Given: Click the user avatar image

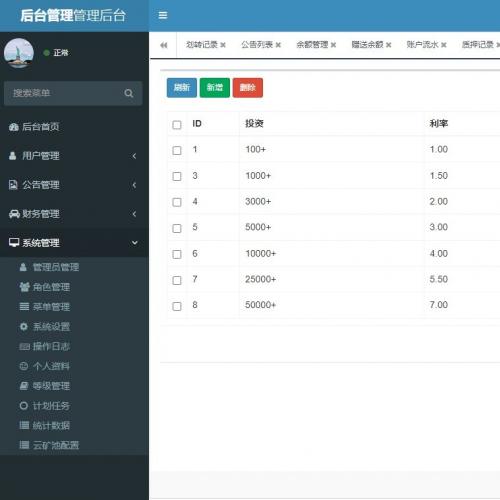Looking at the screenshot, I should tap(19, 53).
